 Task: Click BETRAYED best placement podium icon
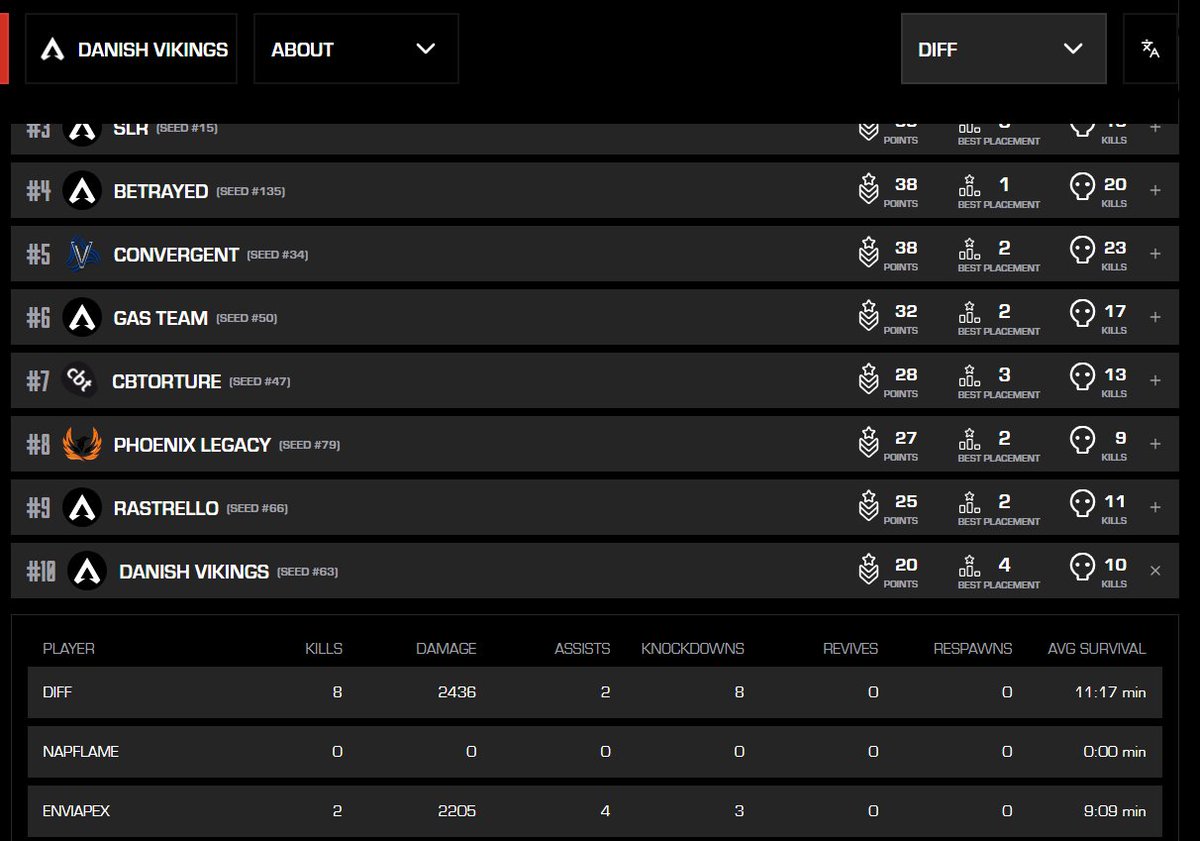[x=969, y=185]
